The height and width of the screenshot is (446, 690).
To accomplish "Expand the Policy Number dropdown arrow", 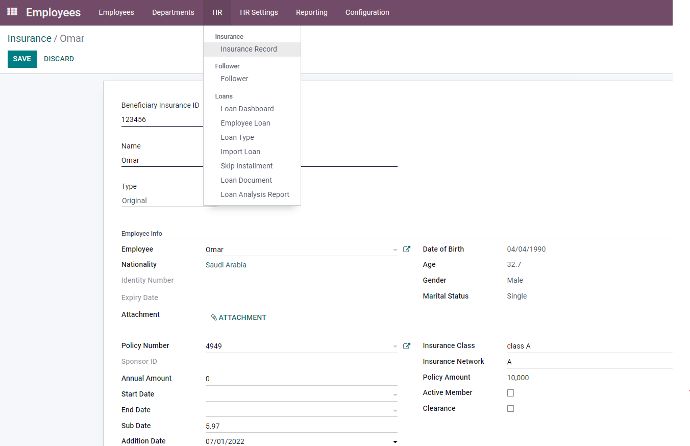I will pyautogui.click(x=395, y=345).
